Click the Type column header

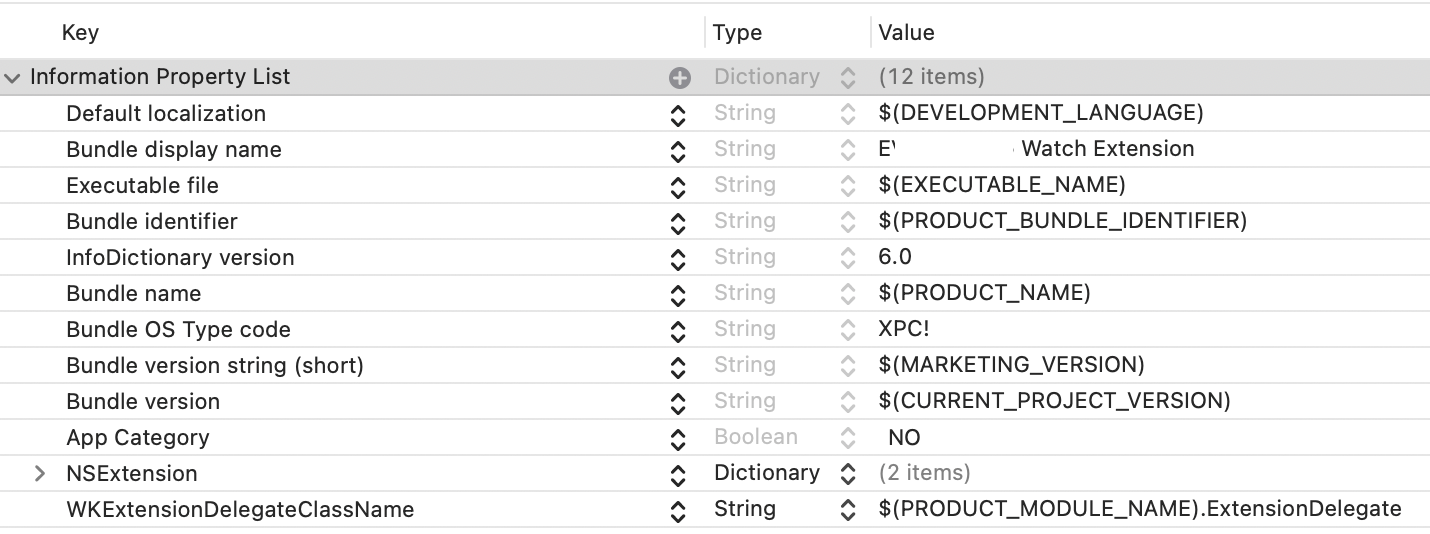click(x=738, y=33)
